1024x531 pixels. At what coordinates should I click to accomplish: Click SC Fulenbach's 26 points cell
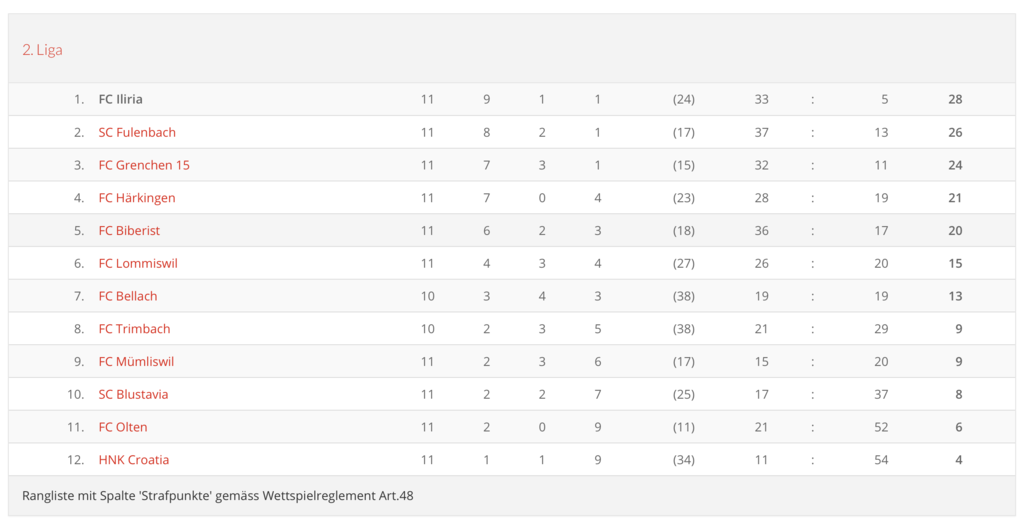pyautogui.click(x=955, y=132)
